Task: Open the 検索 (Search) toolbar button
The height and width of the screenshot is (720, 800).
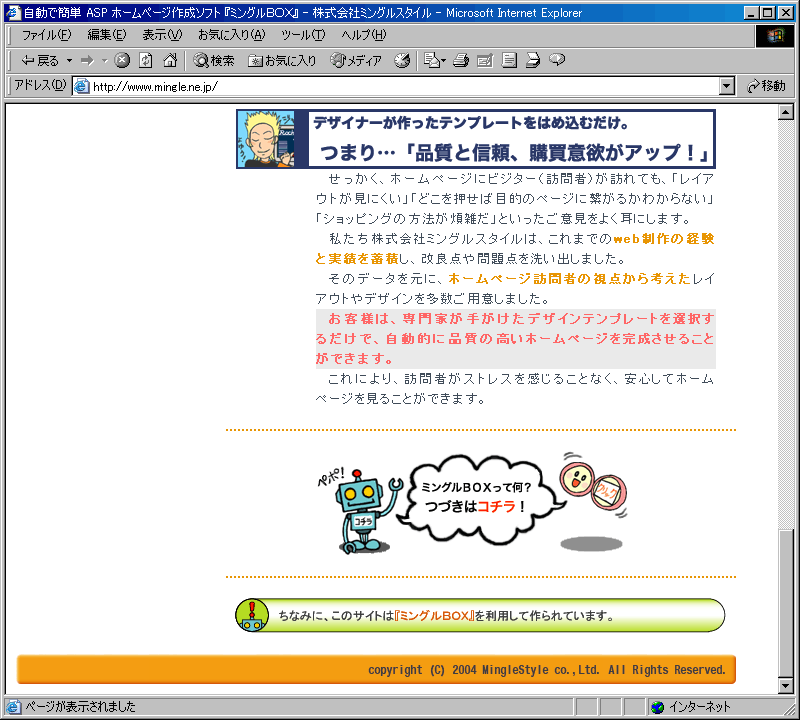Action: point(214,61)
